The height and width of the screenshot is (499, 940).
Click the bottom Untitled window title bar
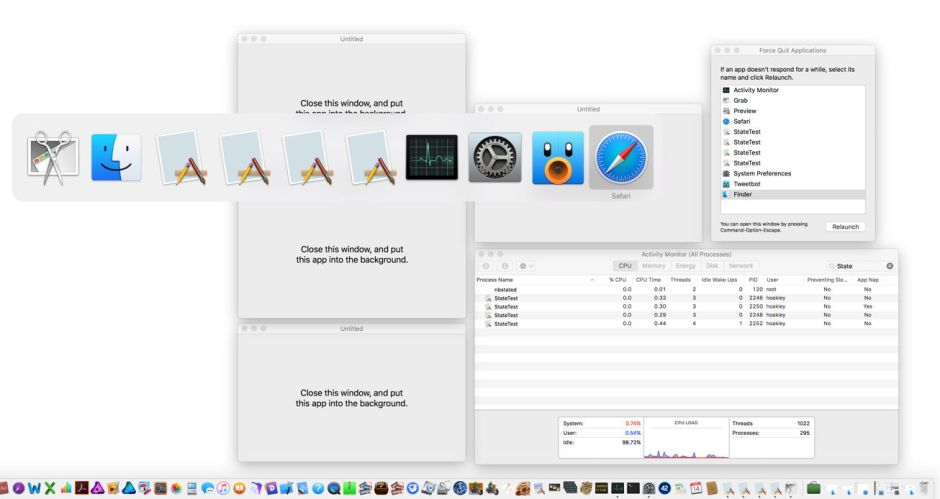pyautogui.click(x=351, y=329)
